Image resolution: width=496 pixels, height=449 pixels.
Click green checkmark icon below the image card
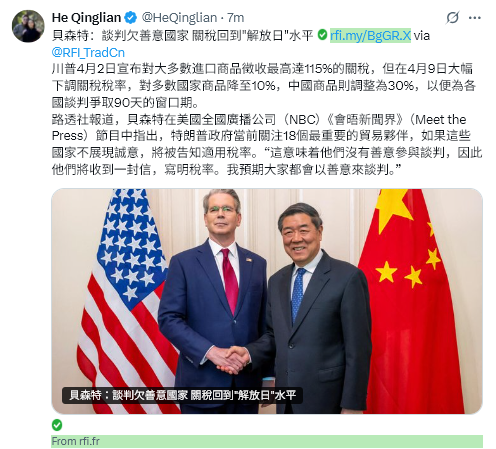(x=57, y=425)
